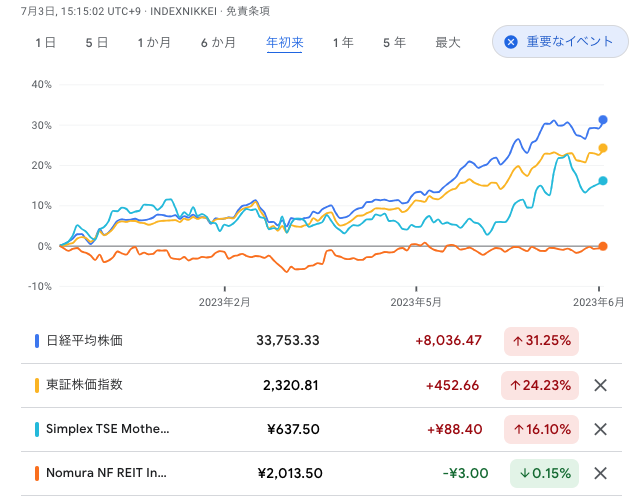
Task: Select the 年初来 year-to-date tab
Action: (x=284, y=42)
